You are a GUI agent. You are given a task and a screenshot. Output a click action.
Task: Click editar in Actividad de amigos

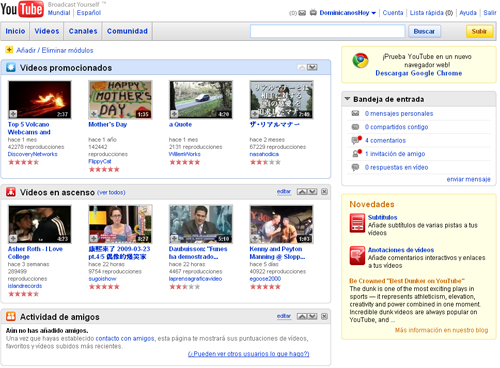coord(284,316)
